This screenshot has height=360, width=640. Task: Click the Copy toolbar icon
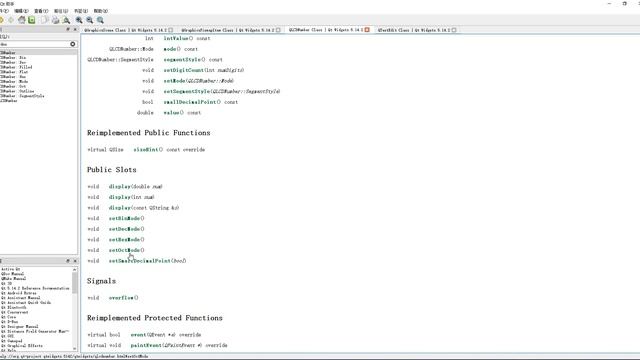(44, 20)
